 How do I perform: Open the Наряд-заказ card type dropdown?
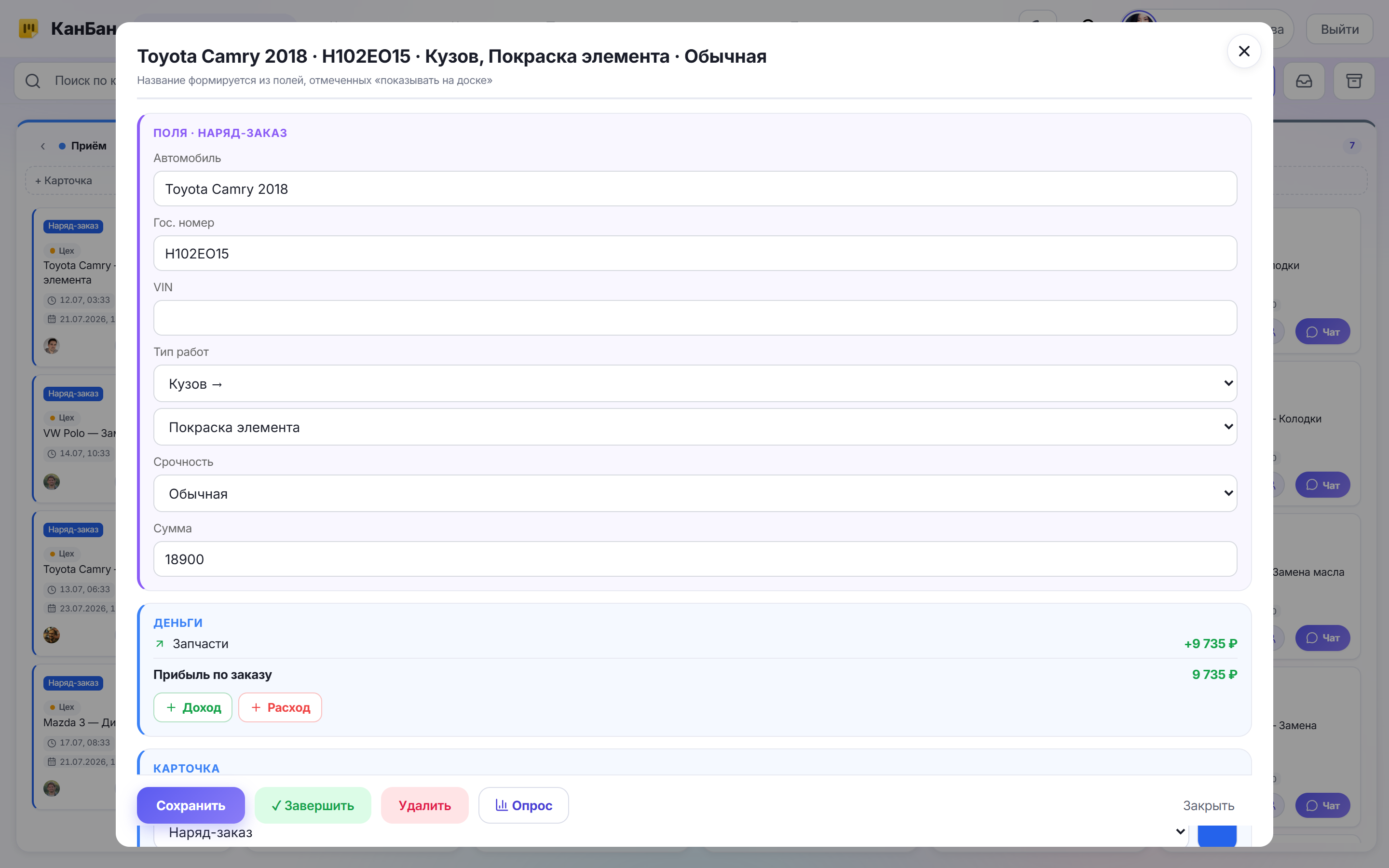click(x=670, y=832)
